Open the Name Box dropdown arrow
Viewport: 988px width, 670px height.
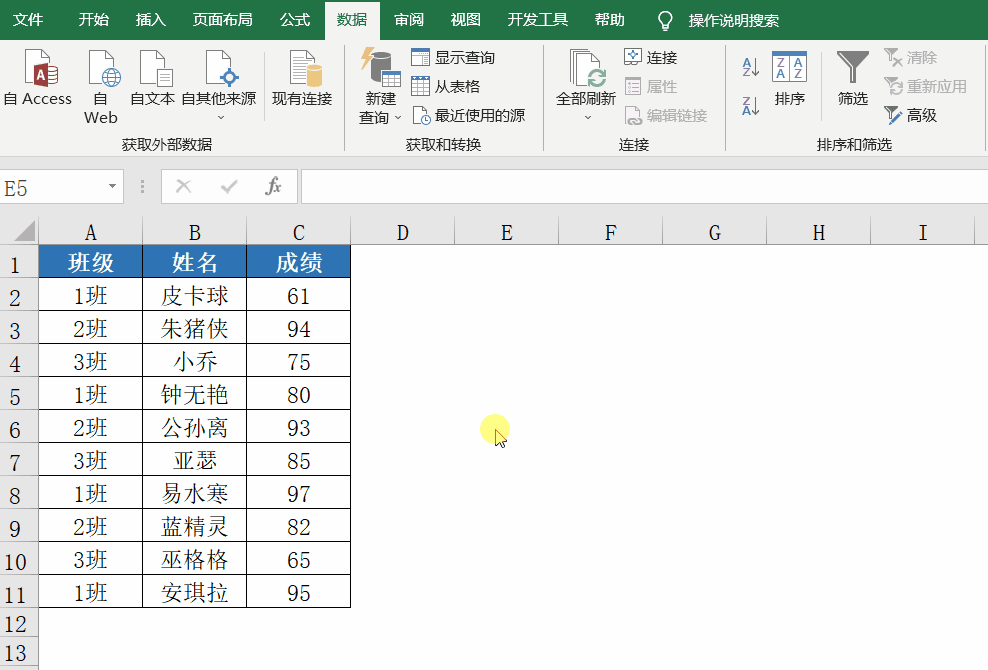point(112,187)
